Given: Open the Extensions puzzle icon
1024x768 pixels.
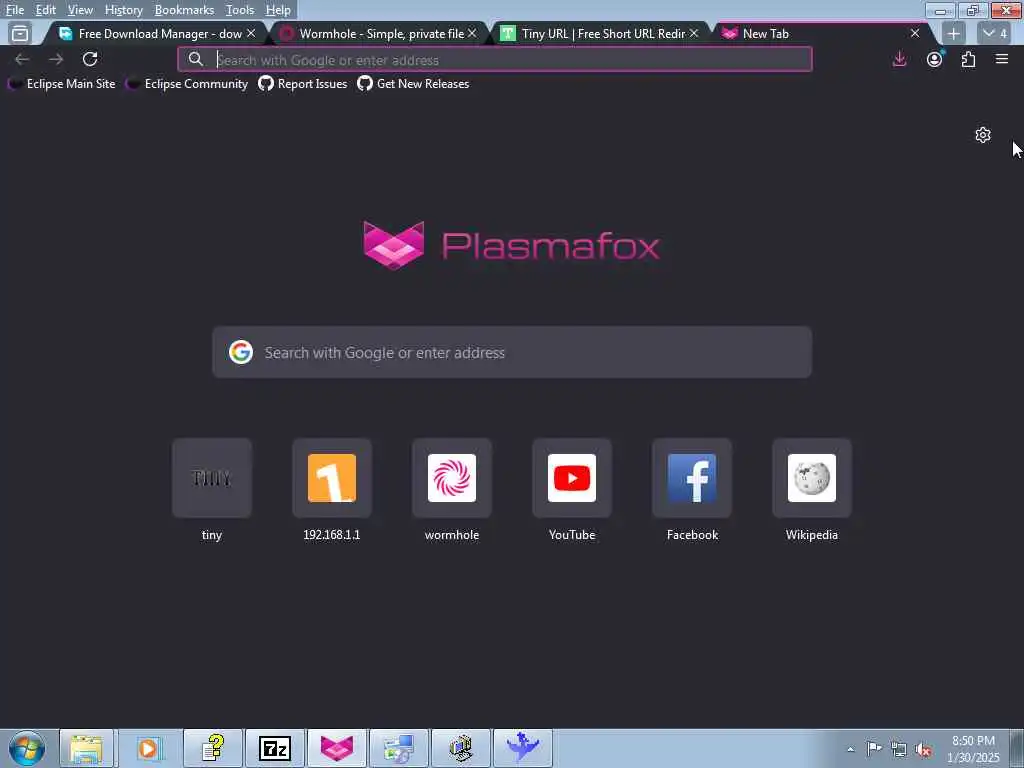Looking at the screenshot, I should (x=968, y=59).
